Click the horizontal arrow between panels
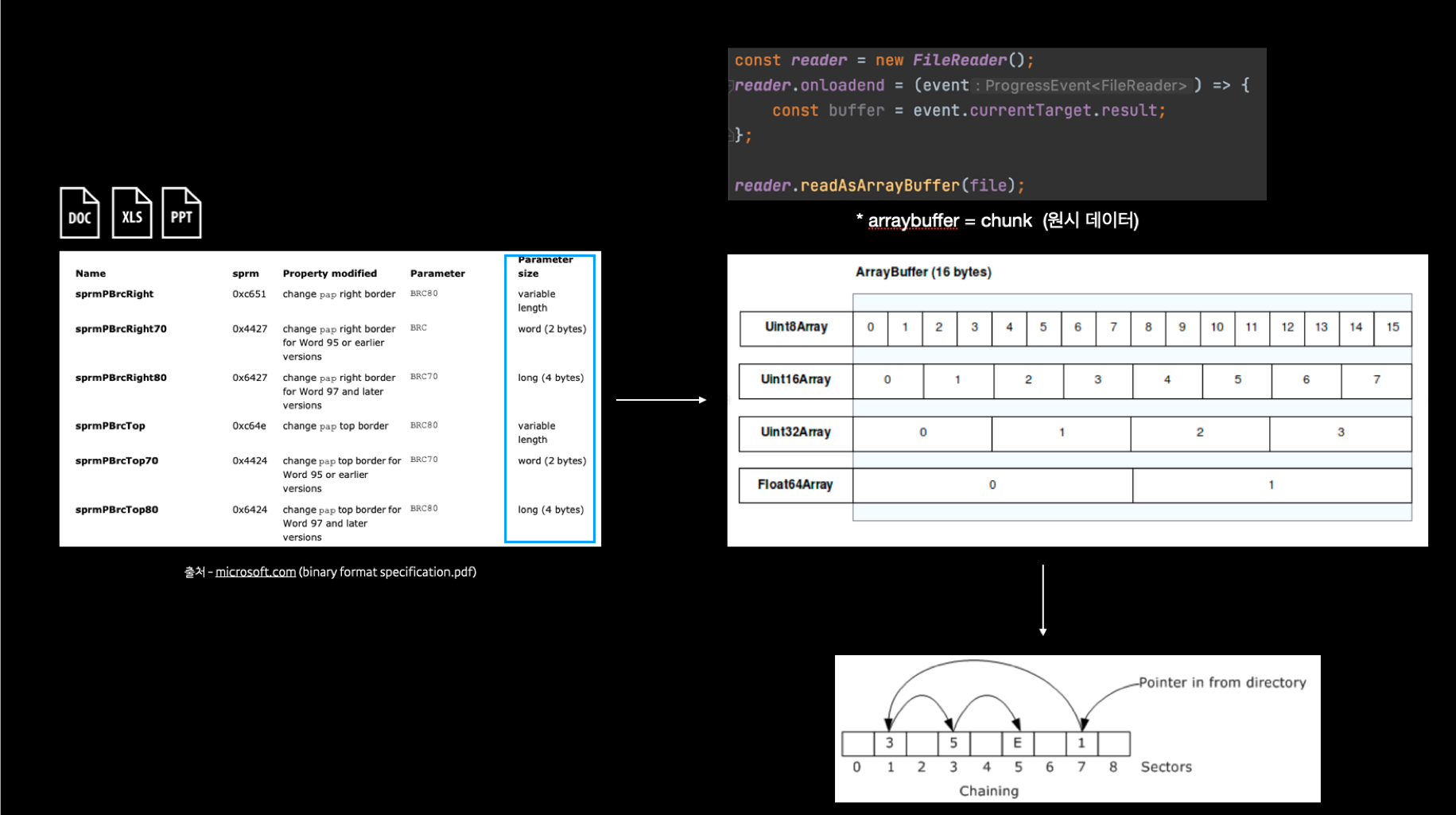Viewport: 1456px width, 815px height. point(662,400)
